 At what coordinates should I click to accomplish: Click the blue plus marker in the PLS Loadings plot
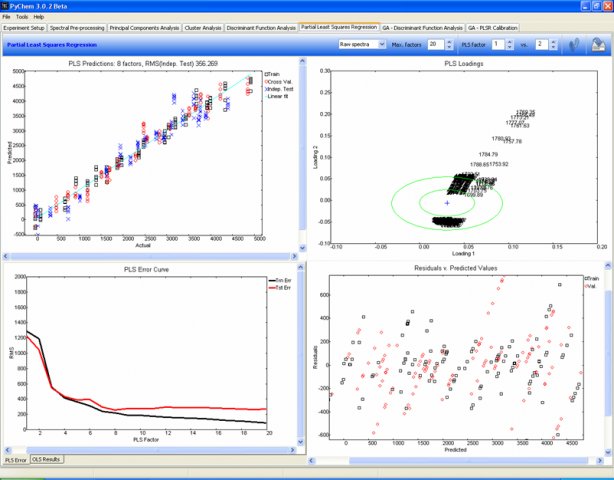tap(447, 203)
